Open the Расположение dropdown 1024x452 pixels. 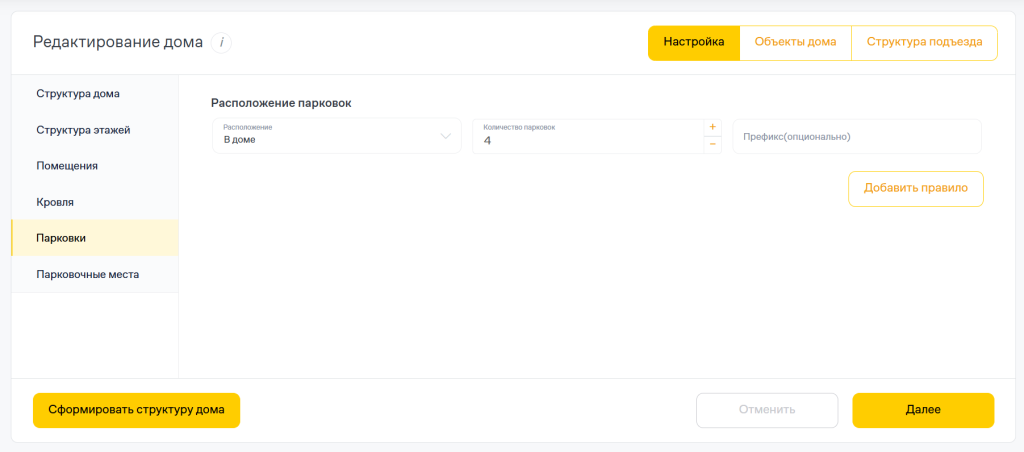point(337,136)
